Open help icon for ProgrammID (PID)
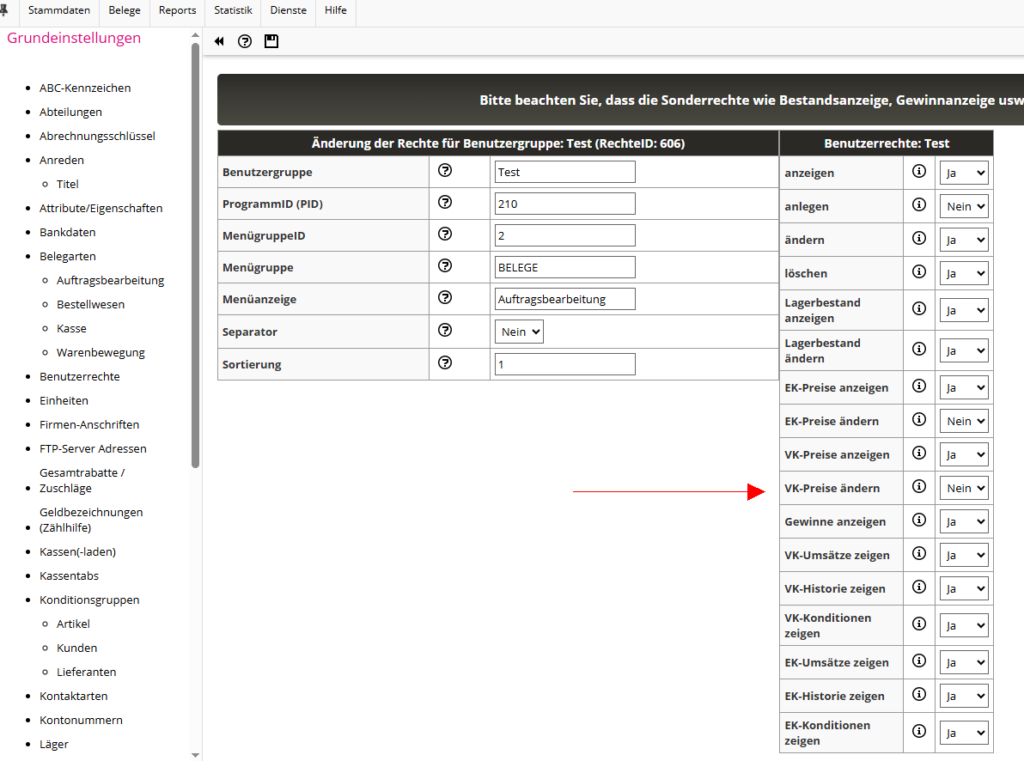 click(x=445, y=202)
